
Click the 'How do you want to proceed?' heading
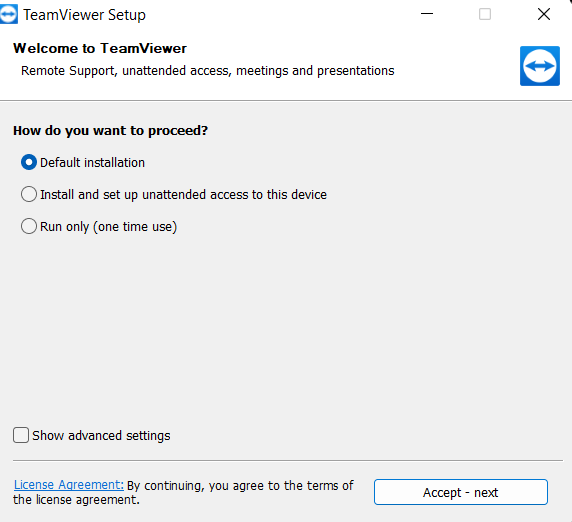pos(111,131)
